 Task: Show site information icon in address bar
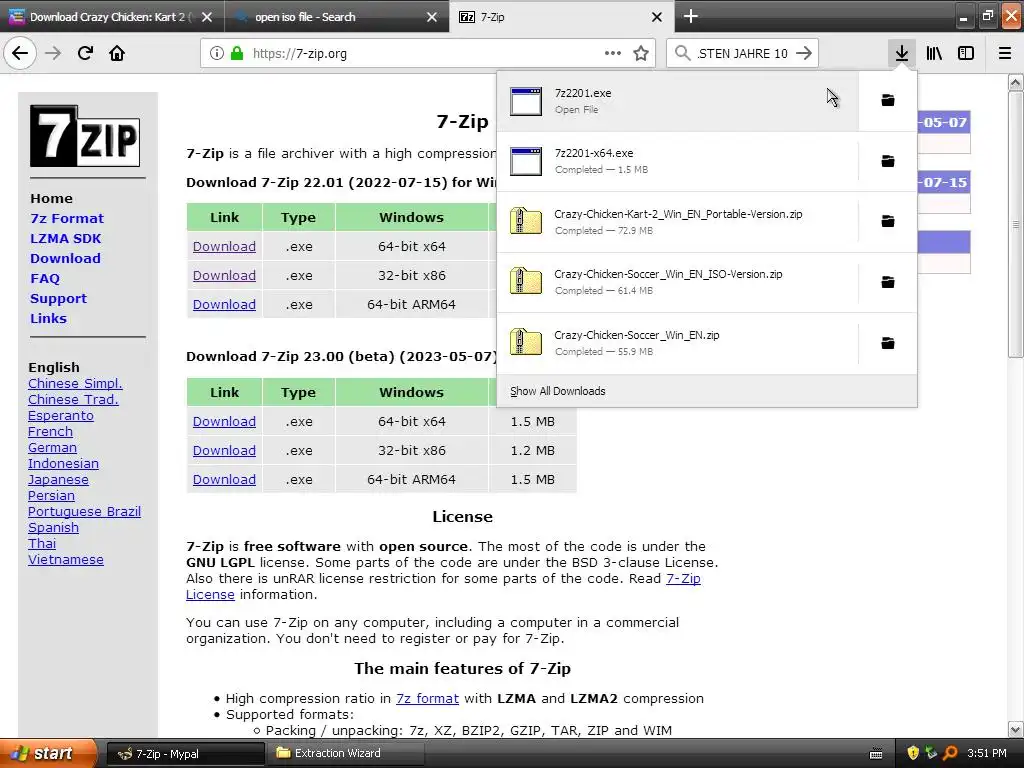point(217,54)
